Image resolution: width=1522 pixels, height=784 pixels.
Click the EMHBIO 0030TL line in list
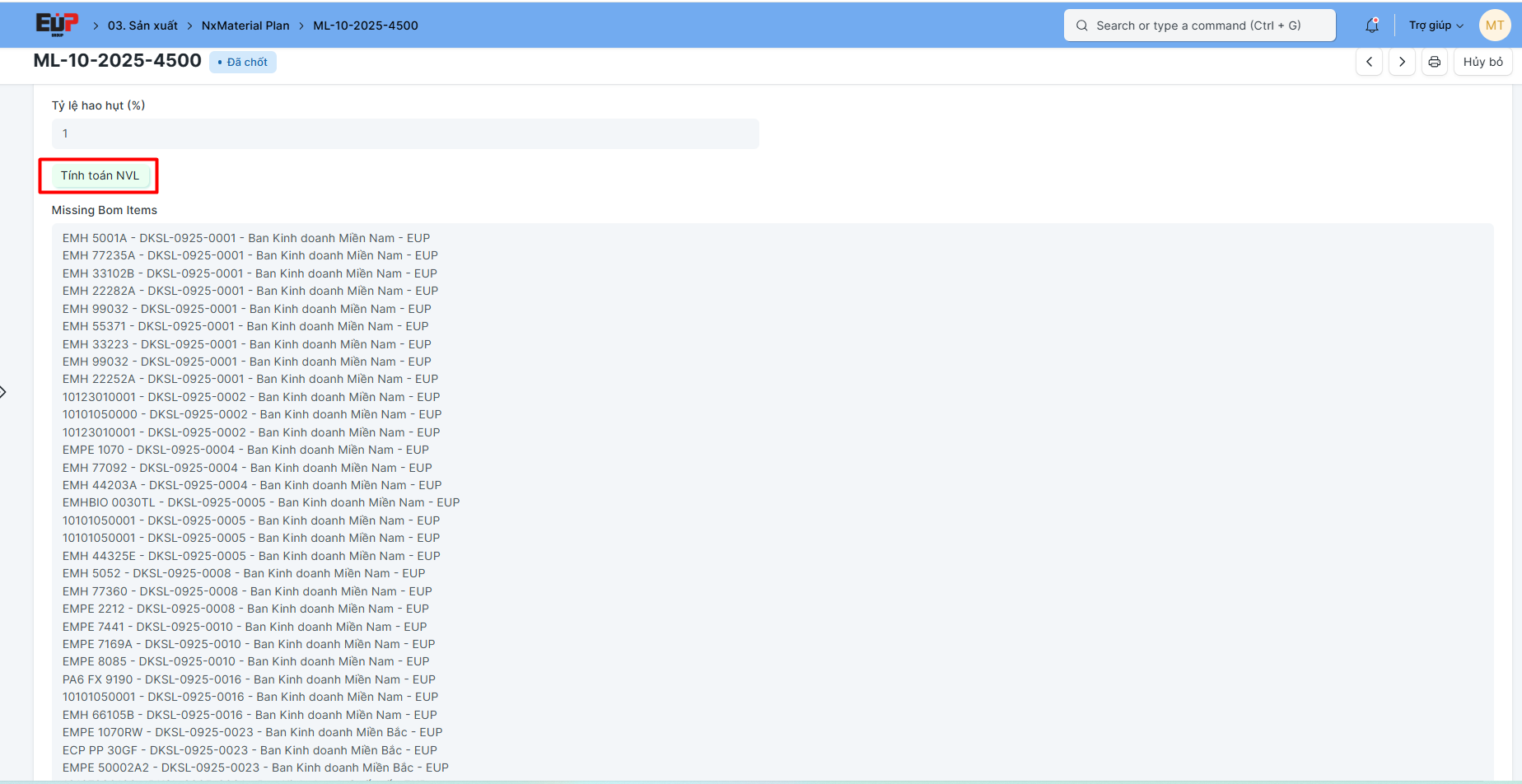click(x=260, y=502)
